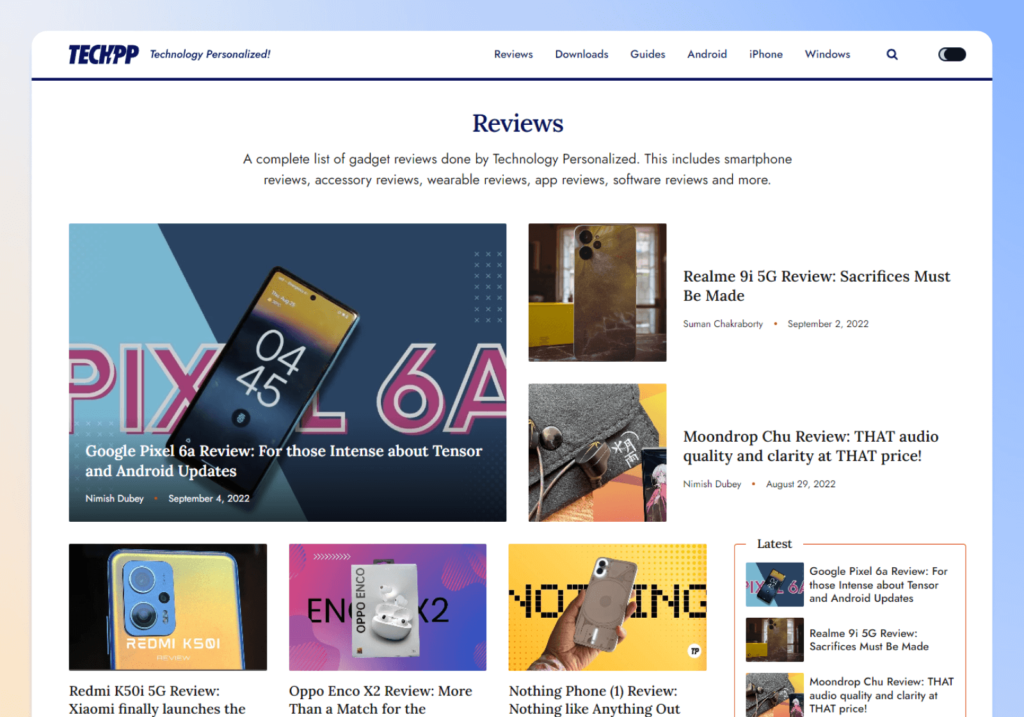Viewport: 1024px width, 717px height.
Task: Select the iPhone menu item
Action: click(765, 54)
